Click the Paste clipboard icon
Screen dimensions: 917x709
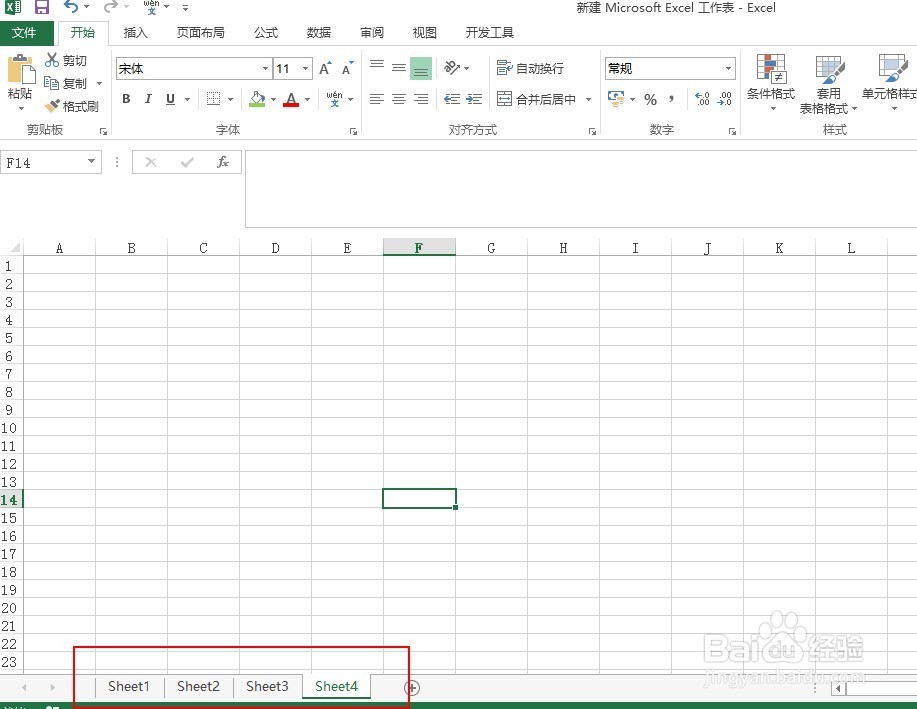[x=21, y=70]
